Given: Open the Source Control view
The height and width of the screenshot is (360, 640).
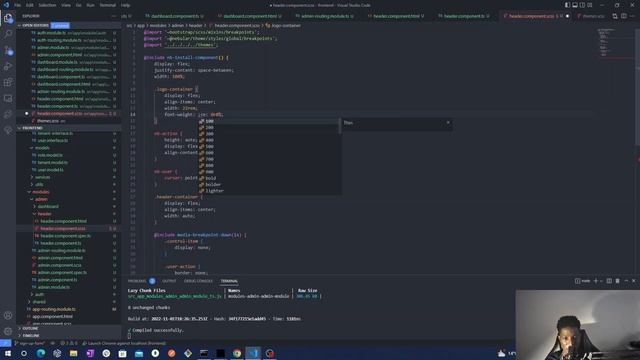Looking at the screenshot, I should coord(8,50).
